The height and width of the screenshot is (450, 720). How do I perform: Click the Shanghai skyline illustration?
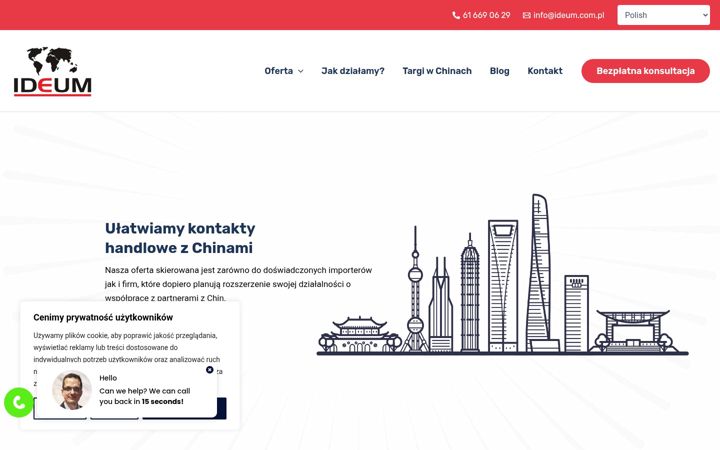coord(502,275)
